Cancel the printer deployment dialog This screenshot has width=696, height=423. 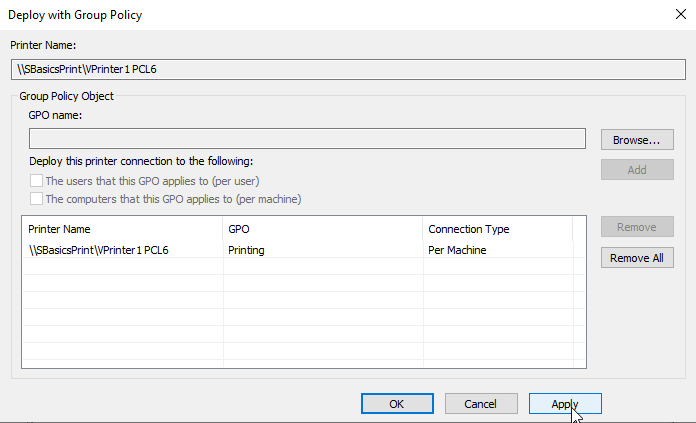481,403
